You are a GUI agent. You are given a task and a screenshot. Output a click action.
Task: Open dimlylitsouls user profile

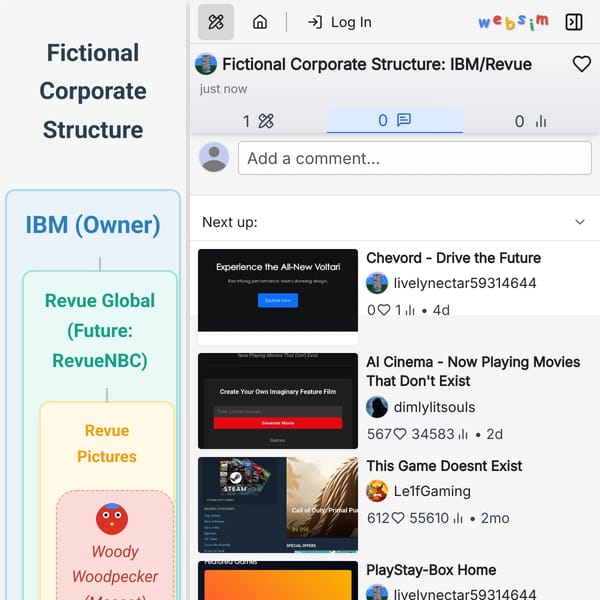pos(434,407)
